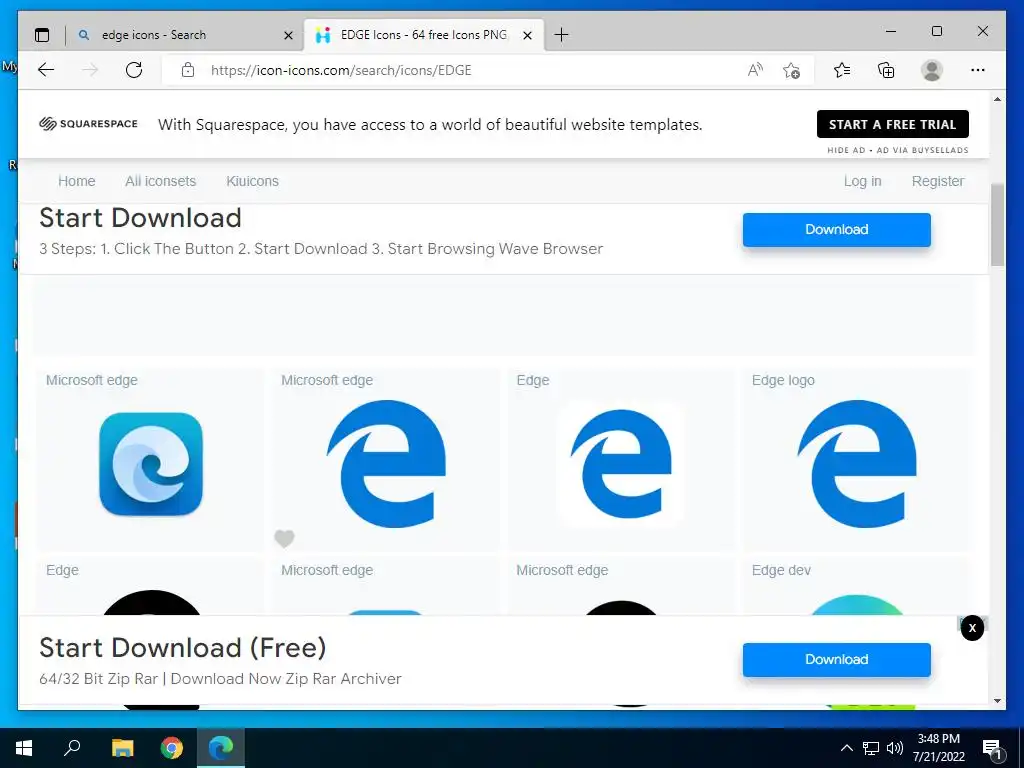The width and height of the screenshot is (1024, 768).
Task: Click the Read aloud icon
Action: pos(755,70)
